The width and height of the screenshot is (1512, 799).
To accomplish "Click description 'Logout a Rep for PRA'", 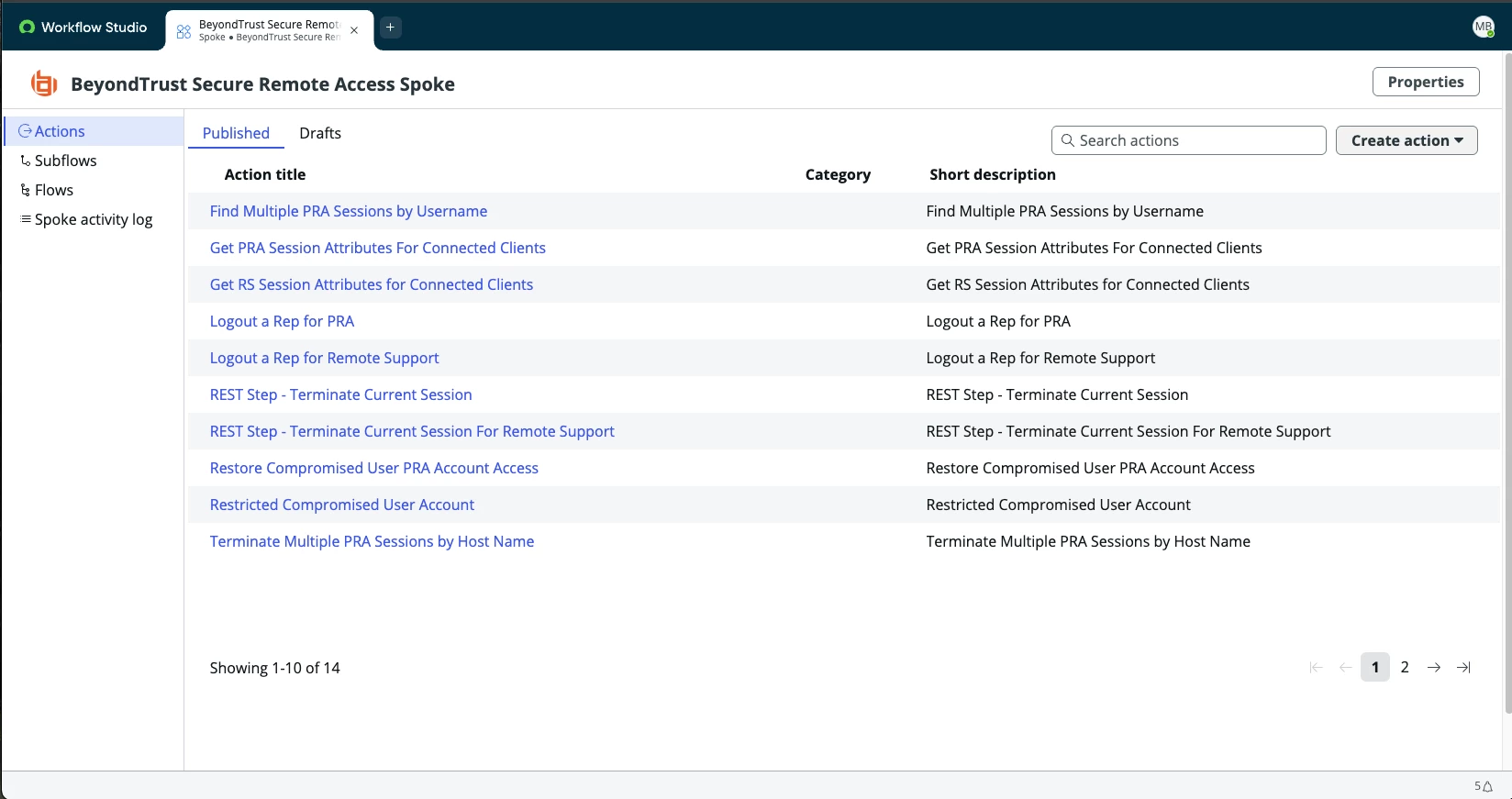I will coord(998,321).
